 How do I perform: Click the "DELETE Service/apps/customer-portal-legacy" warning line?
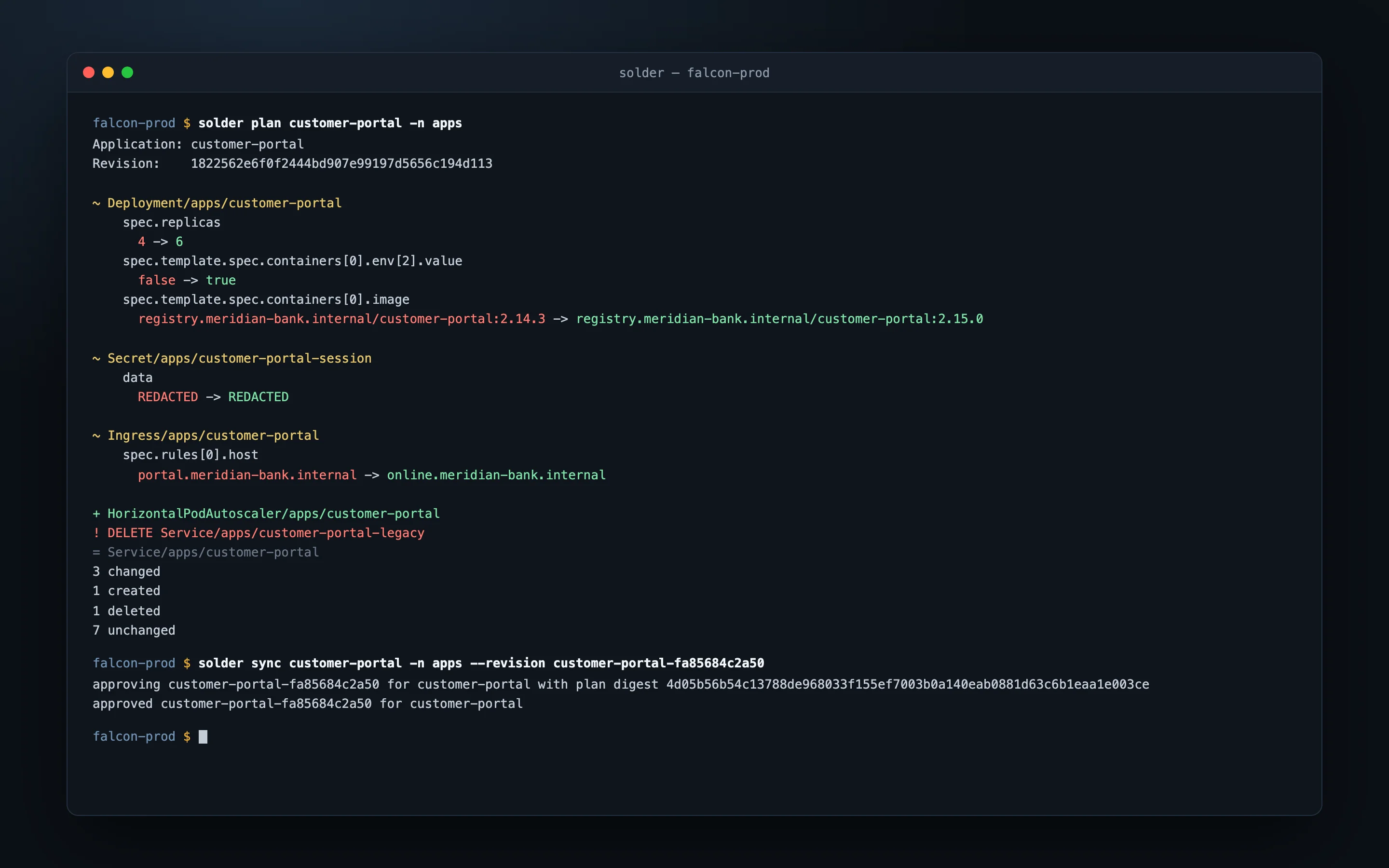(259, 533)
